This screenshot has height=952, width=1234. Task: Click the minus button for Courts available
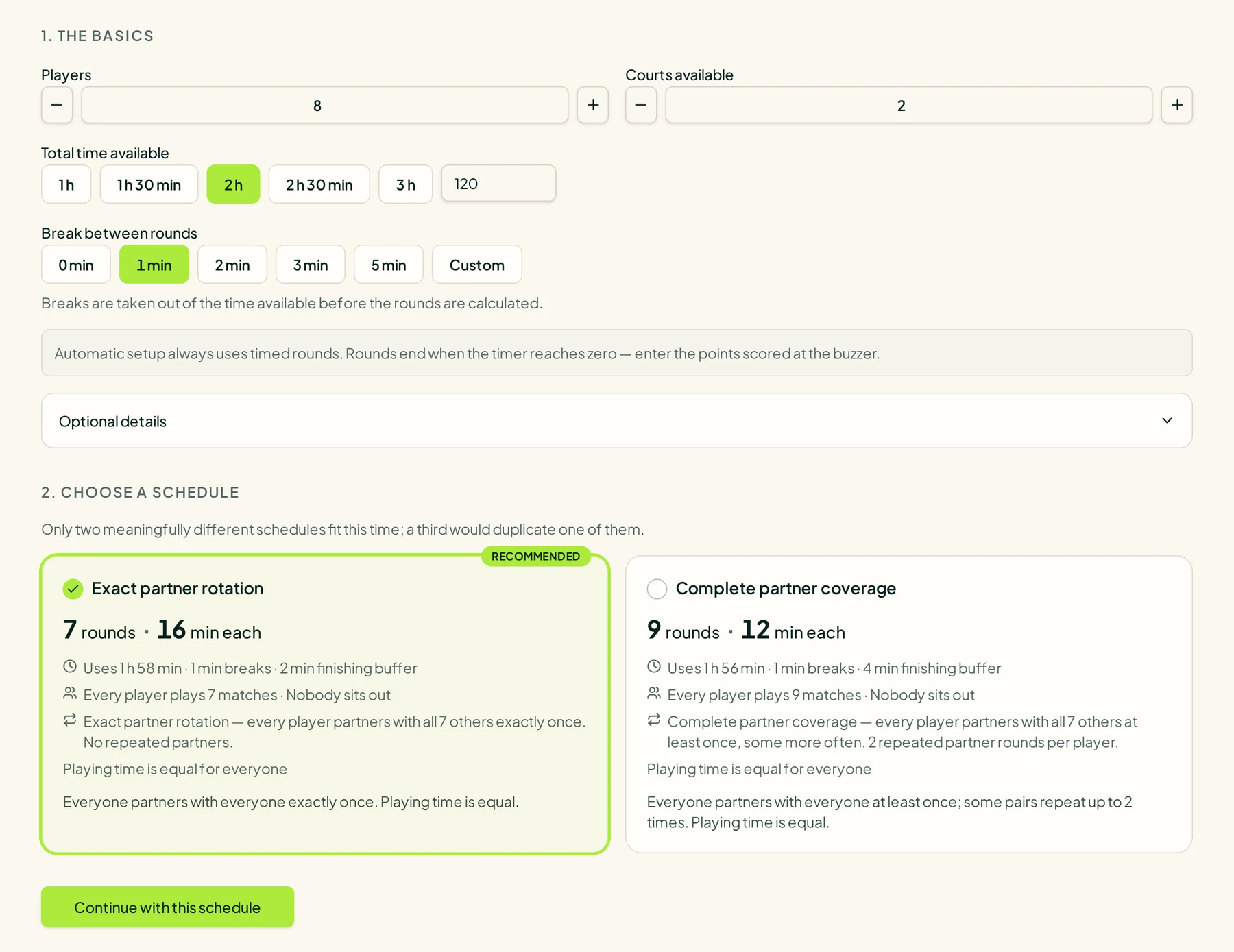(x=641, y=105)
